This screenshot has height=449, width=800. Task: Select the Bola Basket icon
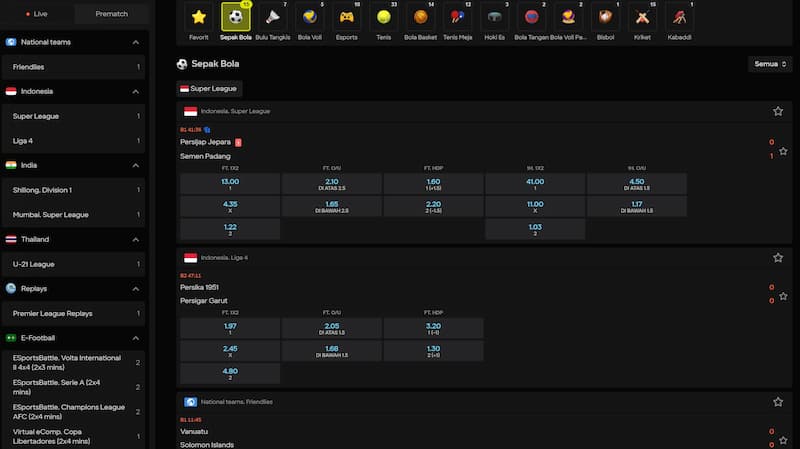click(420, 18)
